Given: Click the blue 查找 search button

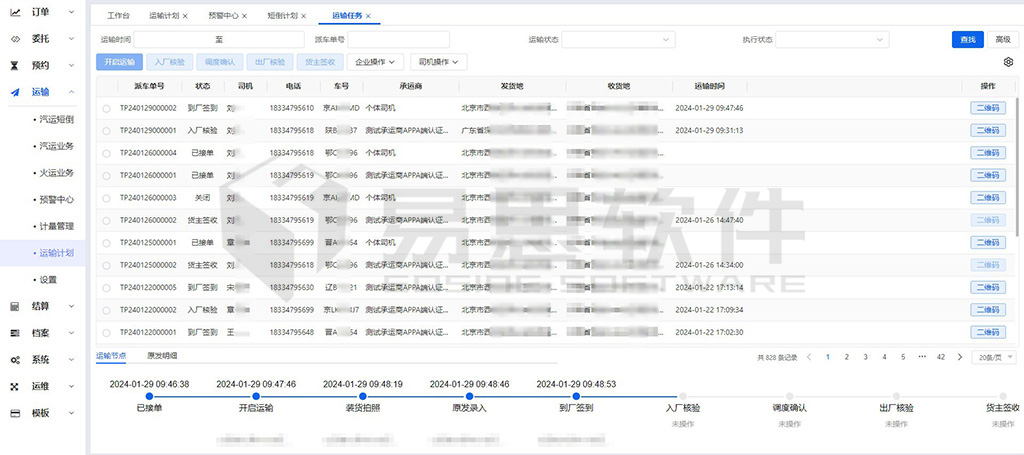Looking at the screenshot, I should point(967,39).
